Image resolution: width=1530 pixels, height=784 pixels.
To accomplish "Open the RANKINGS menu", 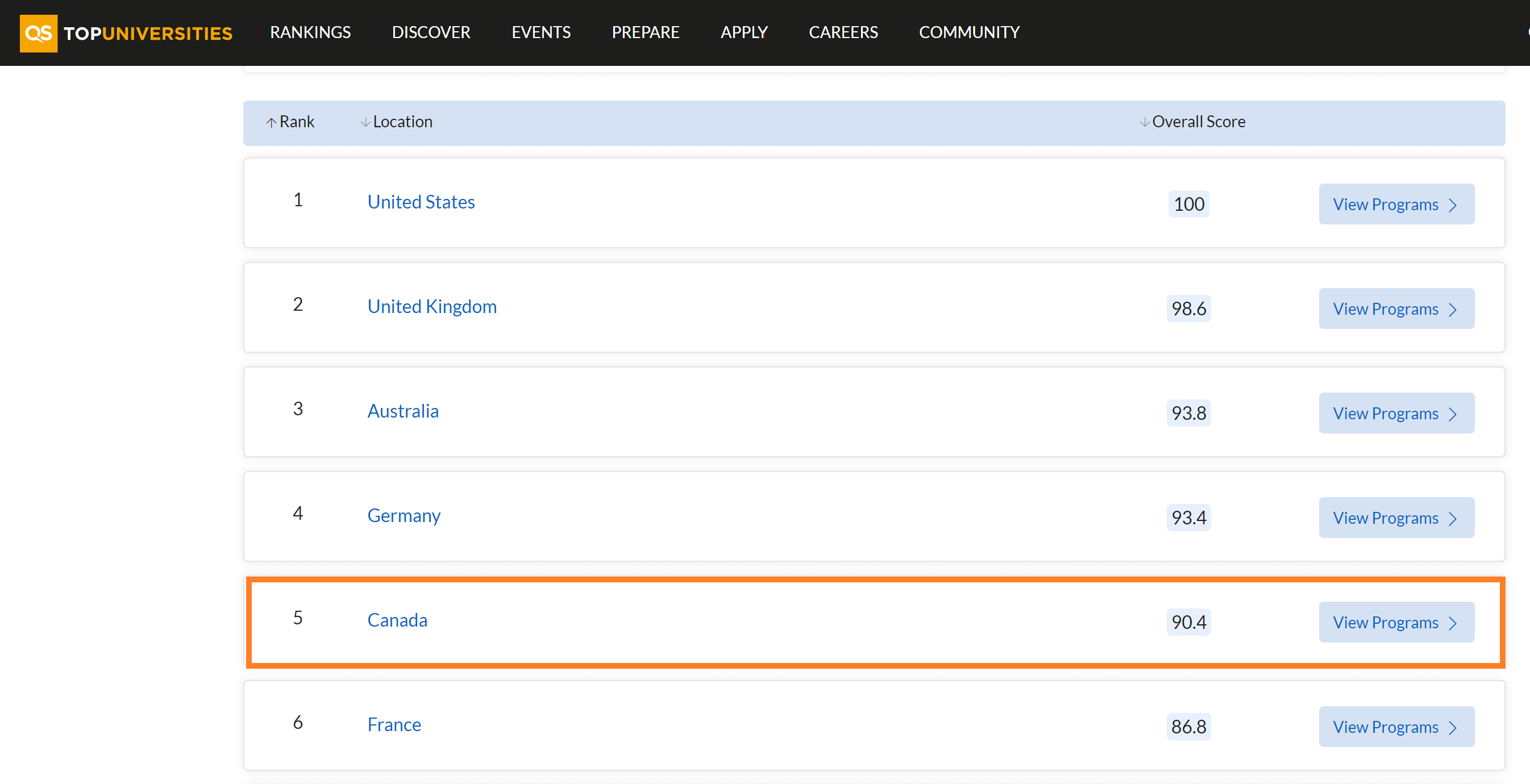I will click(x=310, y=32).
